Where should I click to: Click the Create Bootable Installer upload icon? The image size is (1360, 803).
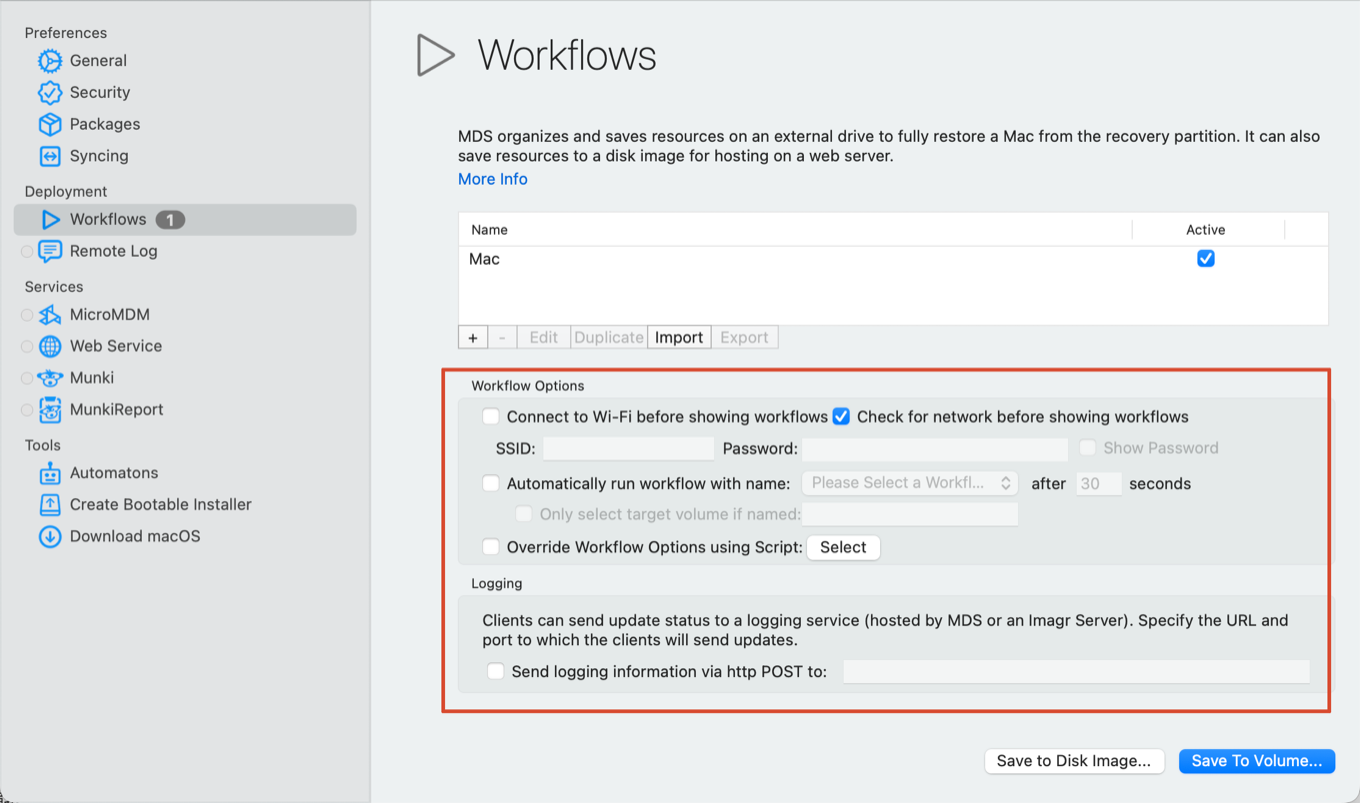pos(50,505)
